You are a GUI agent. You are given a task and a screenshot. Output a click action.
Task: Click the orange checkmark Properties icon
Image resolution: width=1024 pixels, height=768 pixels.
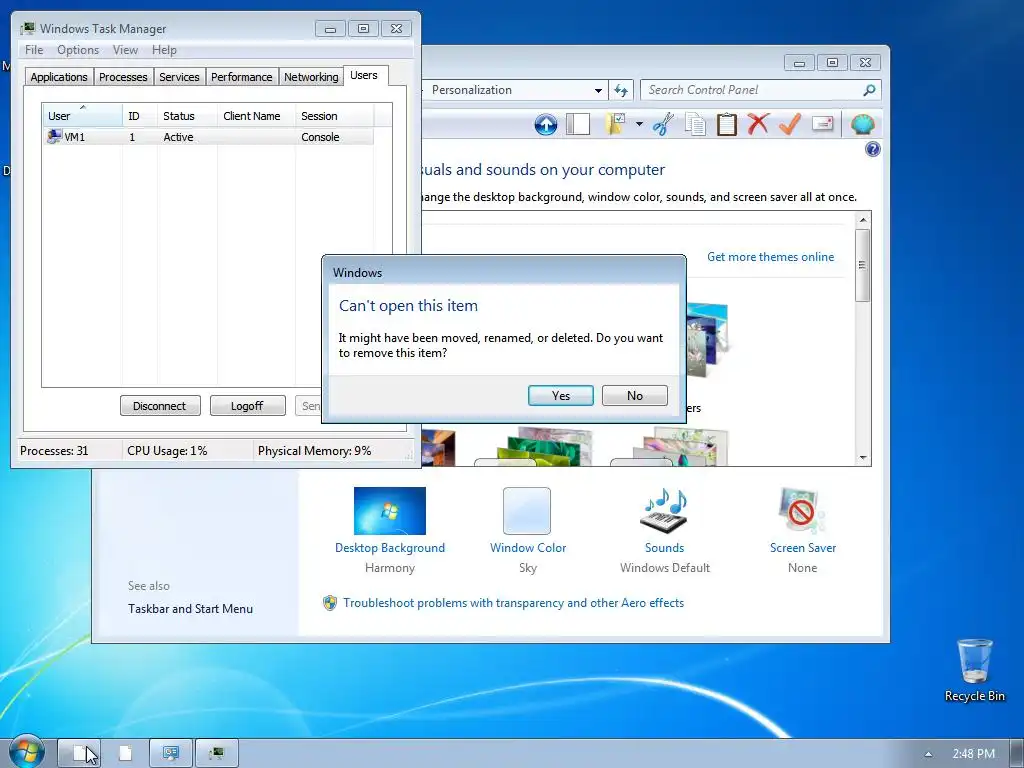(x=790, y=123)
